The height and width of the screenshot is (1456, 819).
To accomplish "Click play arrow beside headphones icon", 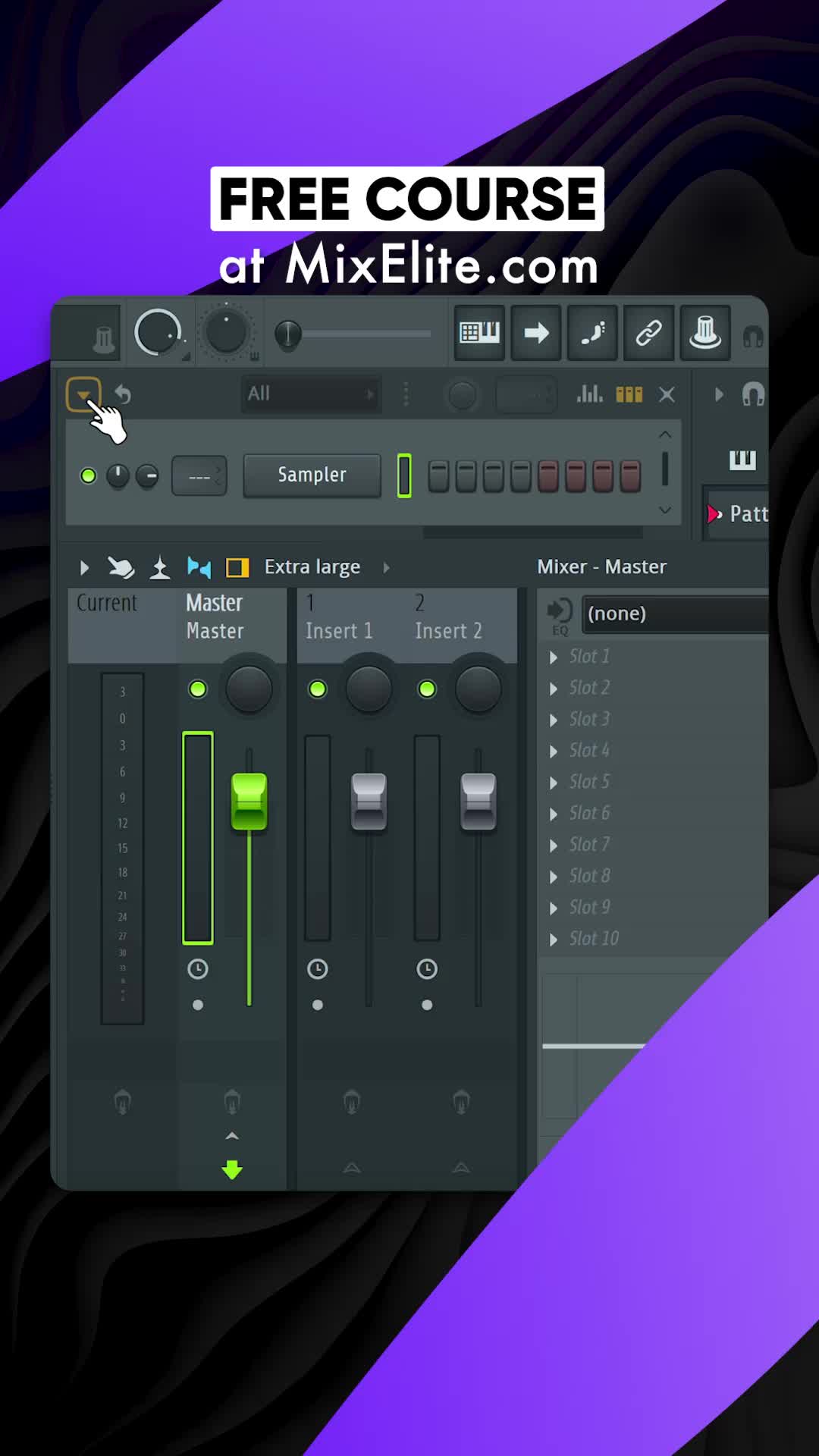I will click(719, 394).
